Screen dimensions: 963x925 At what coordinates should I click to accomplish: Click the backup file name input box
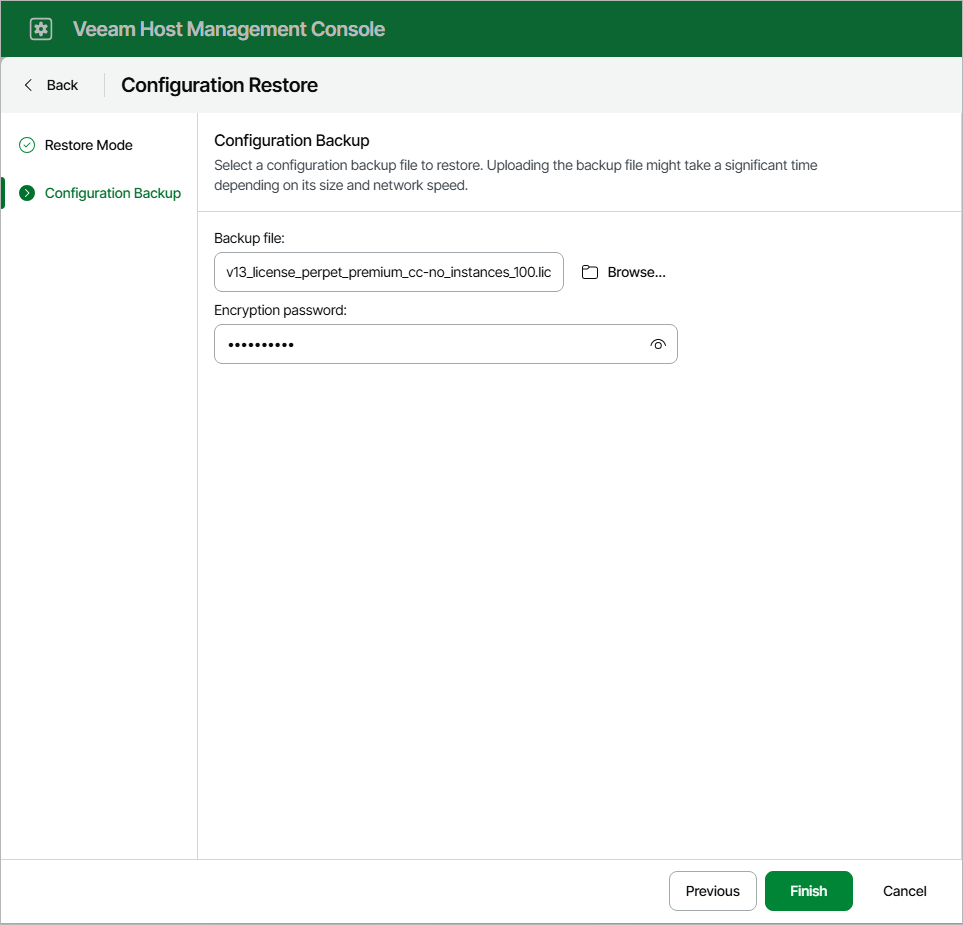coord(388,271)
